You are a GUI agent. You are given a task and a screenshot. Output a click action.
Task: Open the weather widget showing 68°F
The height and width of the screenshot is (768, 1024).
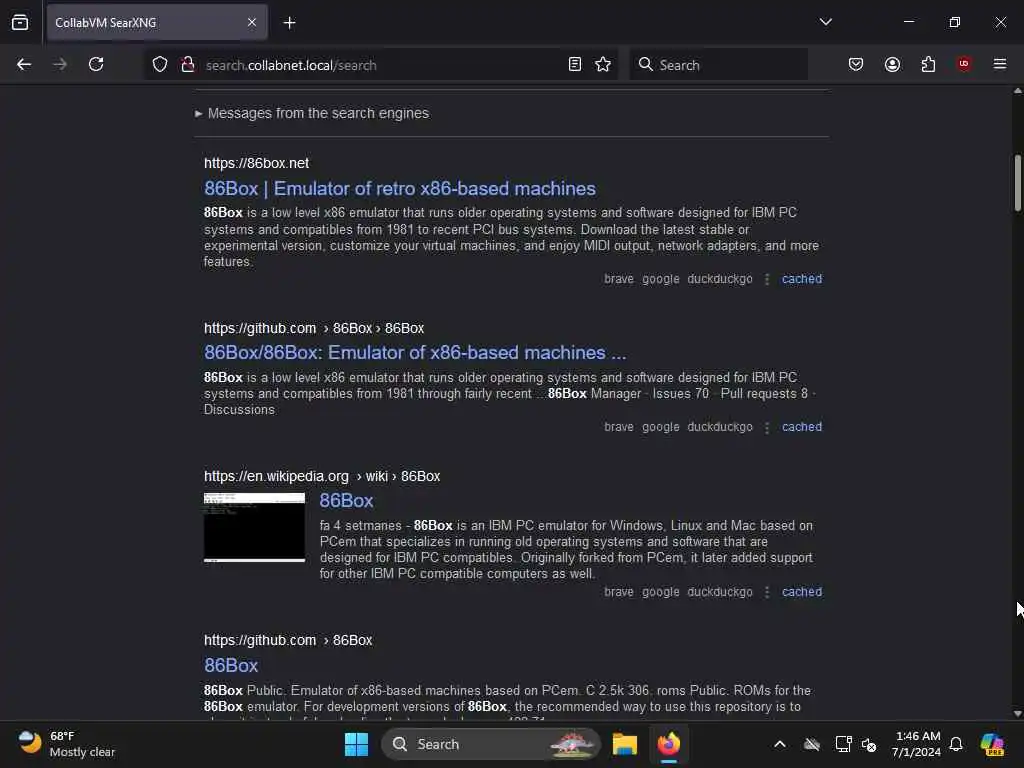(67, 744)
